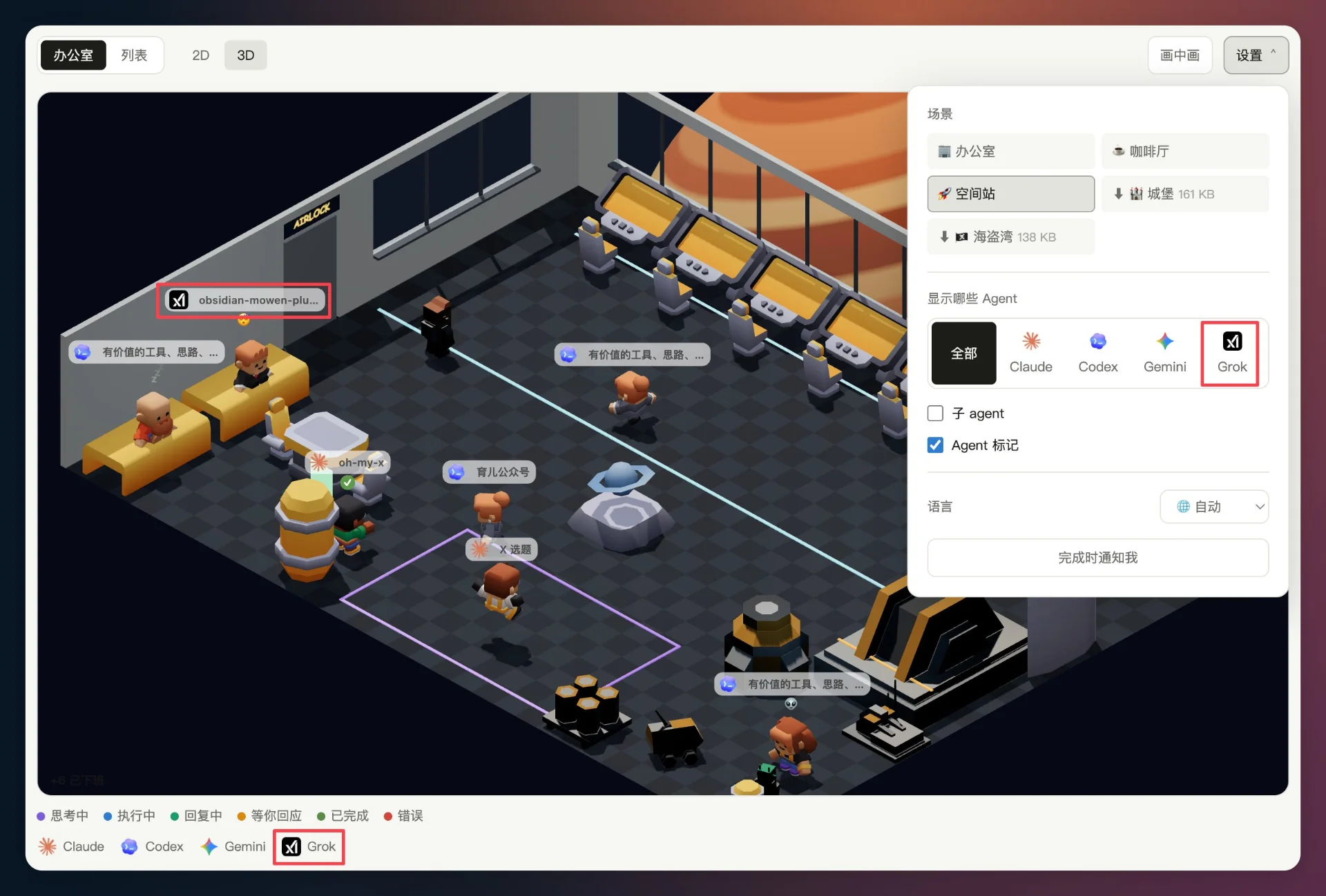
Task: Download the 城堡 scene option
Action: [1185, 194]
